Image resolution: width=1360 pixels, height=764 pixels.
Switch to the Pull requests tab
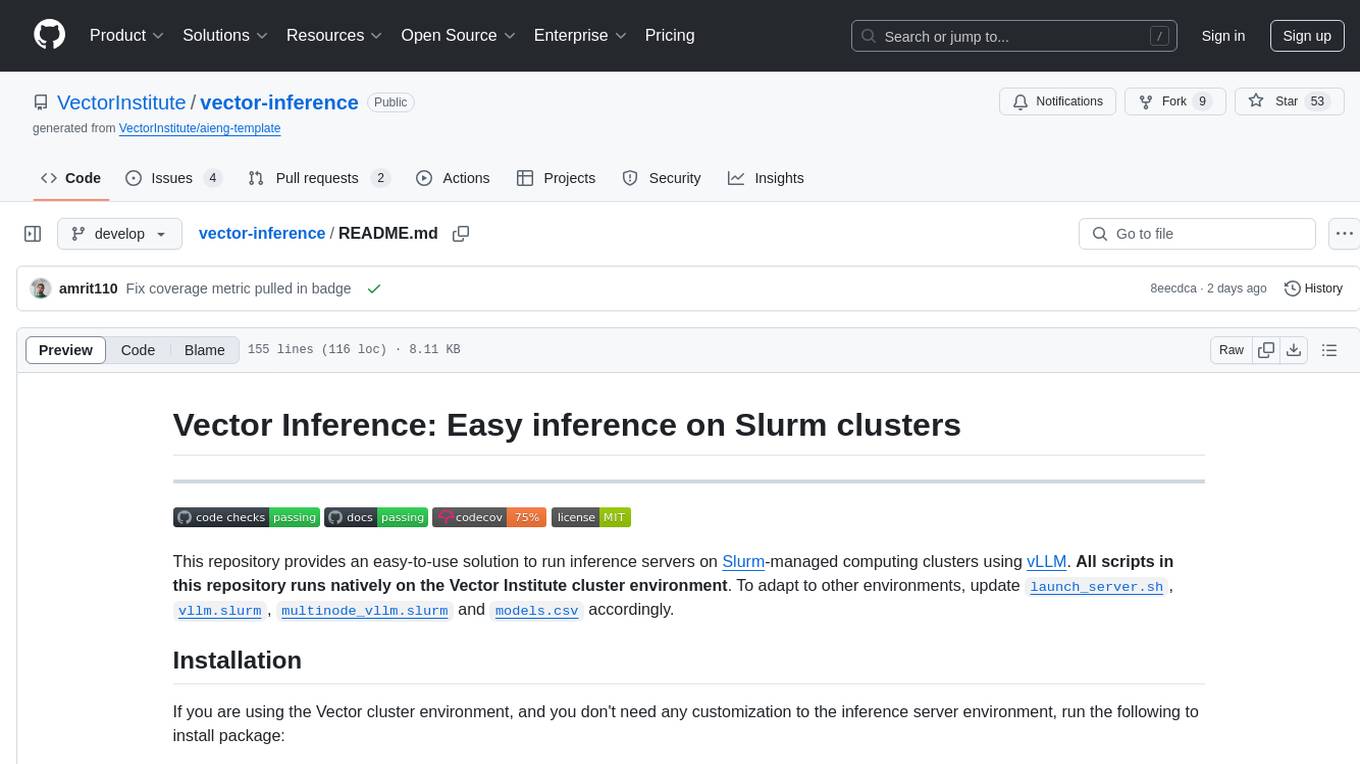(x=319, y=178)
